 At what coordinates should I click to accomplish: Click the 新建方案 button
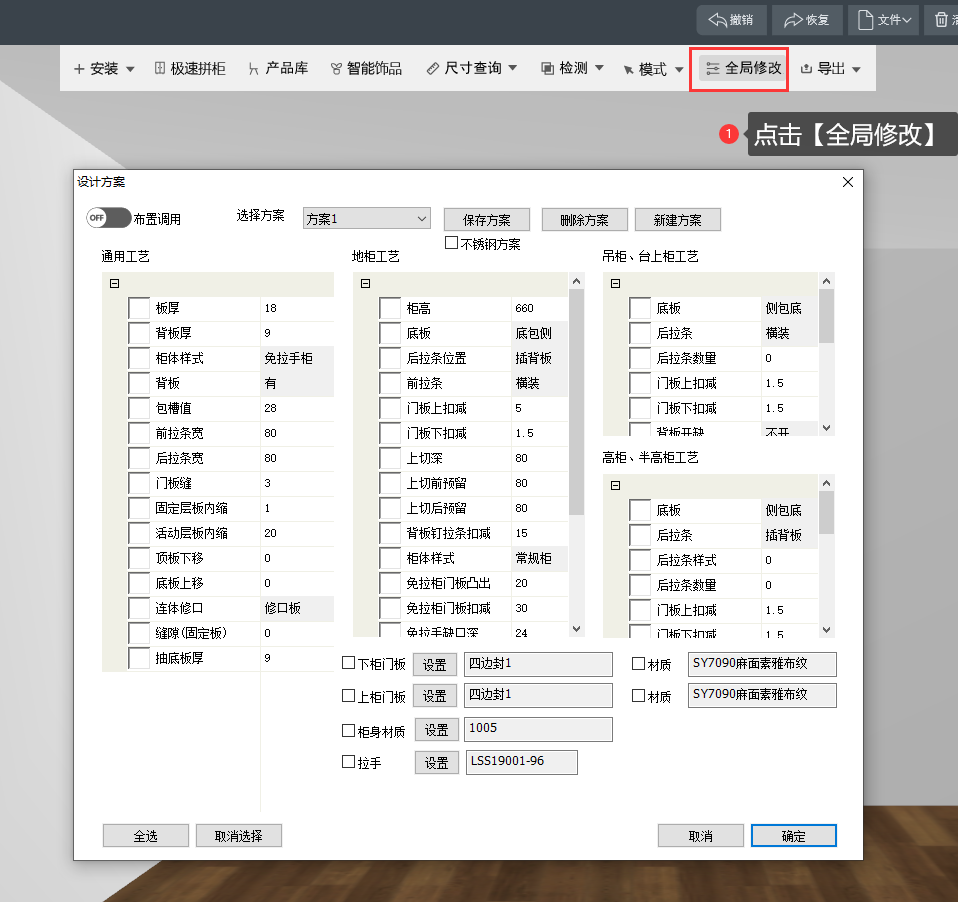[x=678, y=220]
